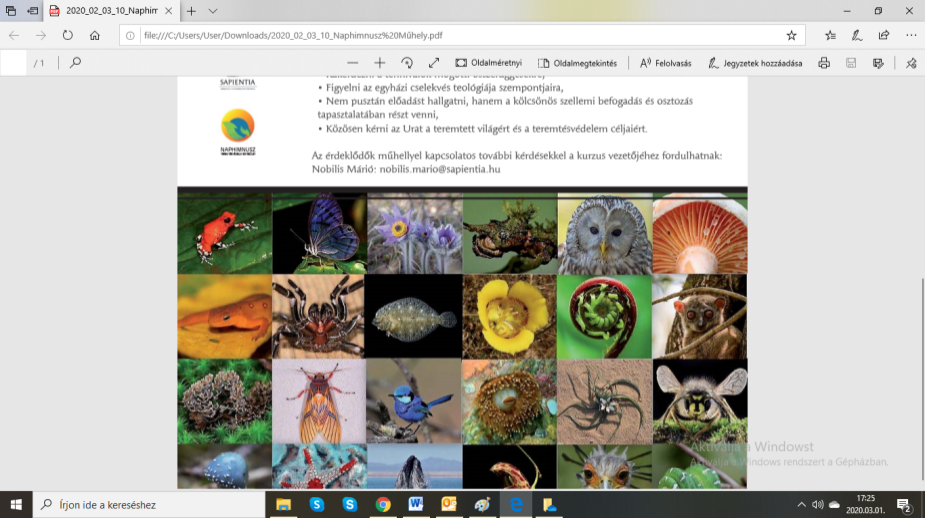Open the volume control in tray

(x=818, y=504)
